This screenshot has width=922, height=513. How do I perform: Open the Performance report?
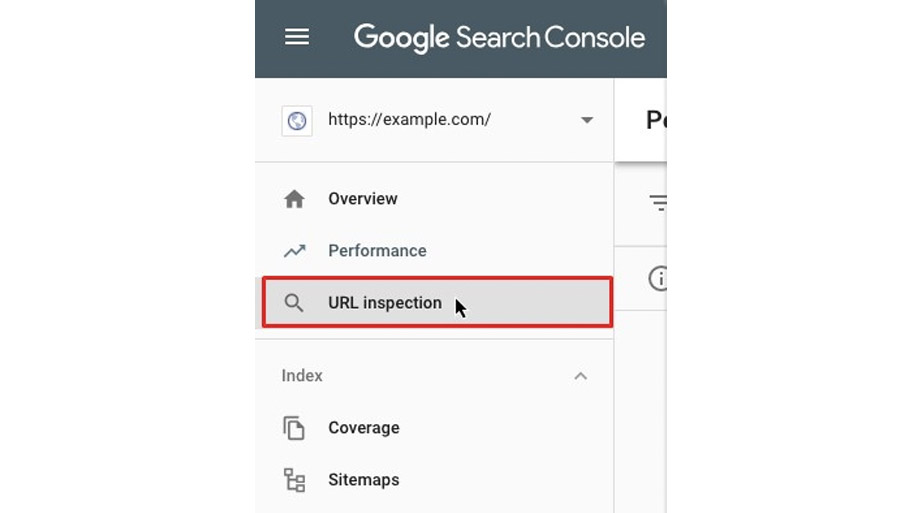pos(377,251)
